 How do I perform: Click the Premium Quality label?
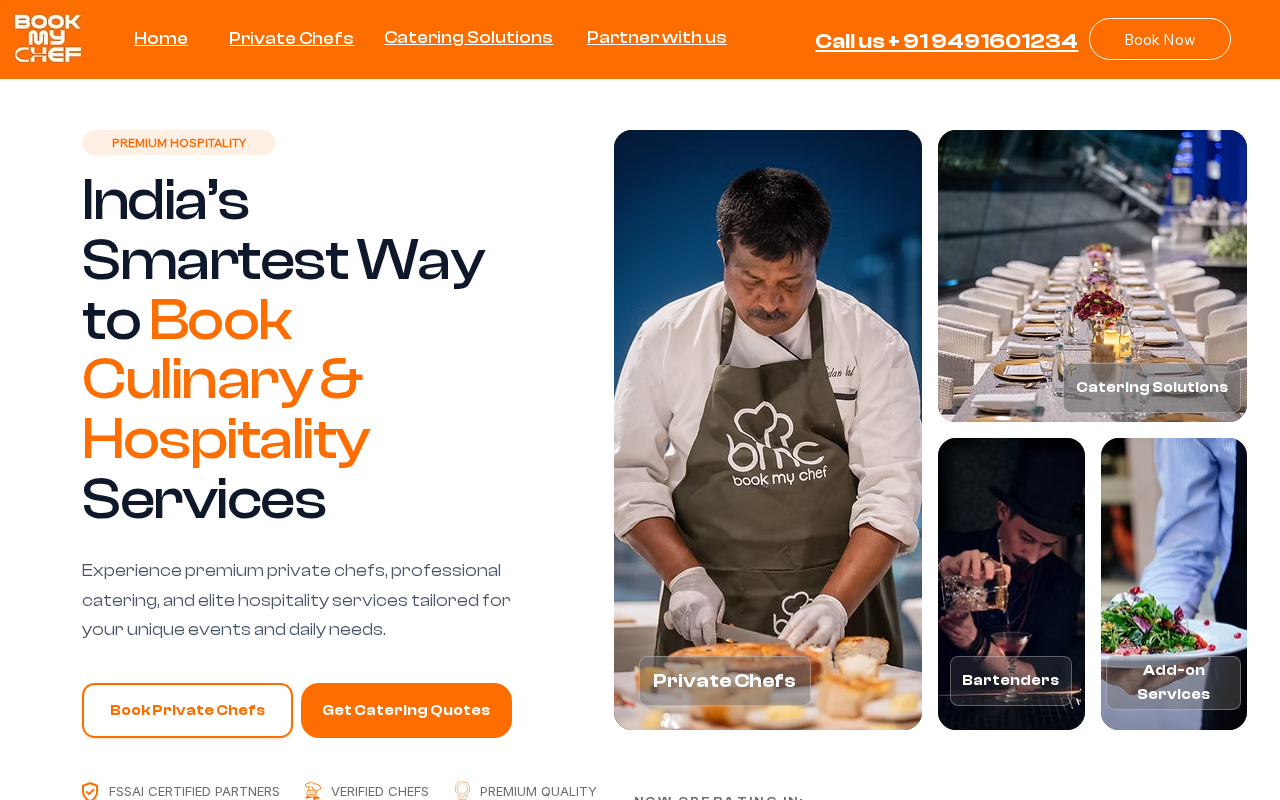click(x=538, y=792)
